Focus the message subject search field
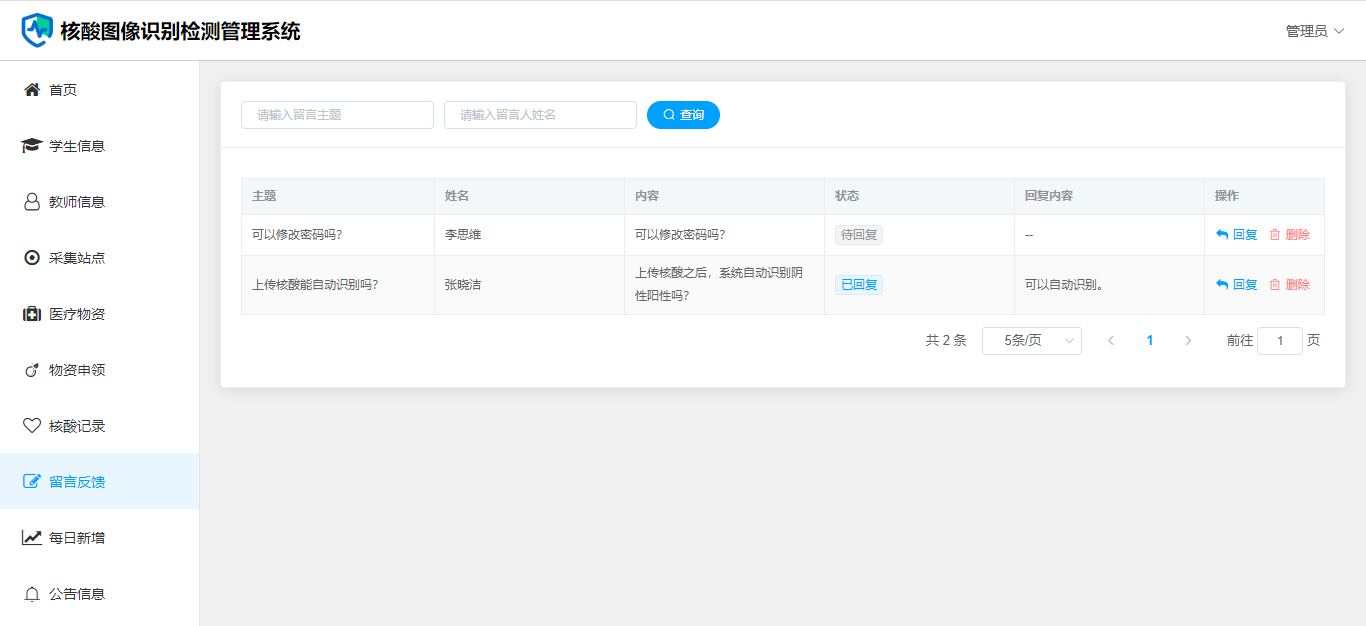The height and width of the screenshot is (626, 1366). [337, 115]
